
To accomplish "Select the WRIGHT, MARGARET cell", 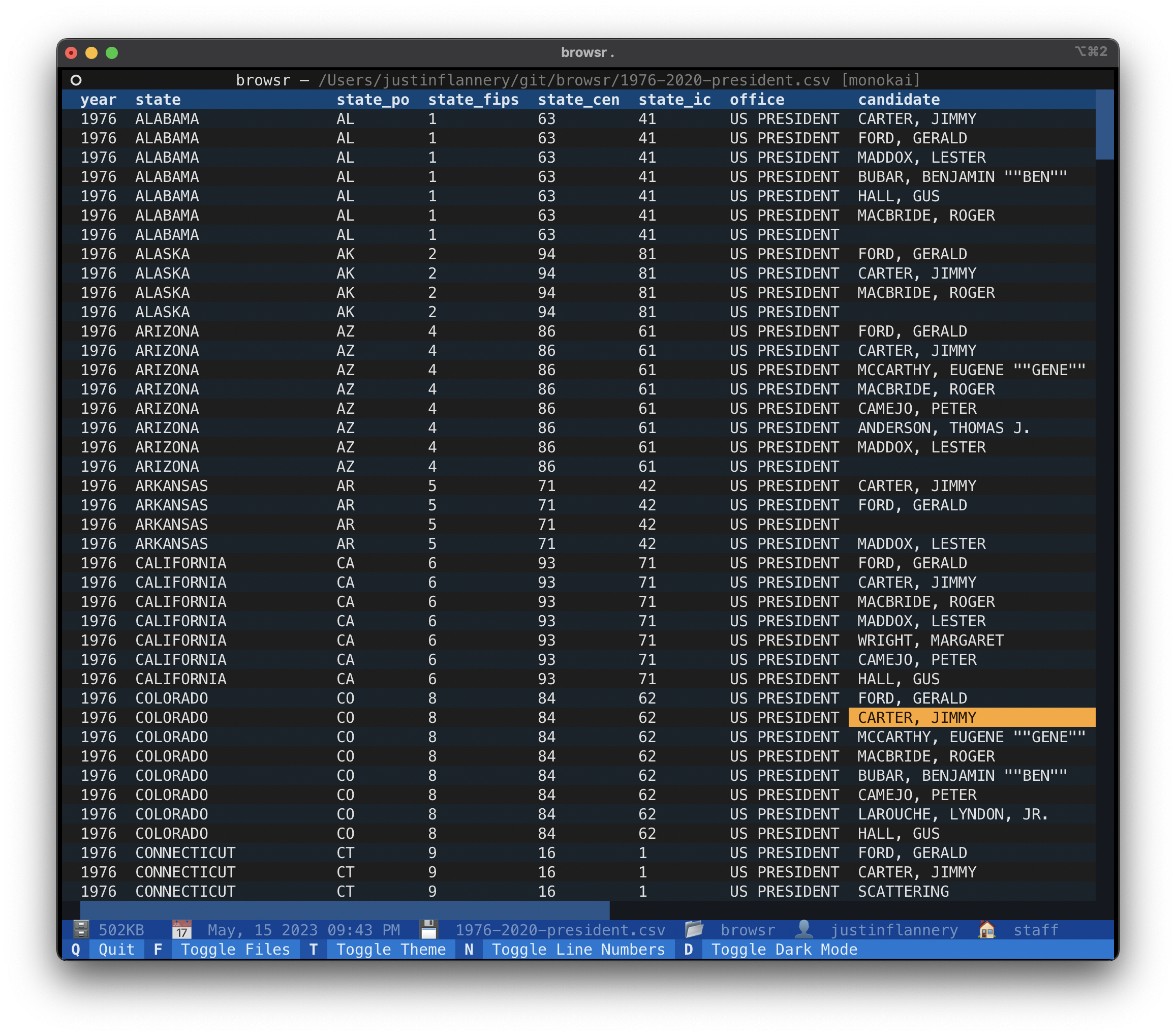I will [931, 640].
